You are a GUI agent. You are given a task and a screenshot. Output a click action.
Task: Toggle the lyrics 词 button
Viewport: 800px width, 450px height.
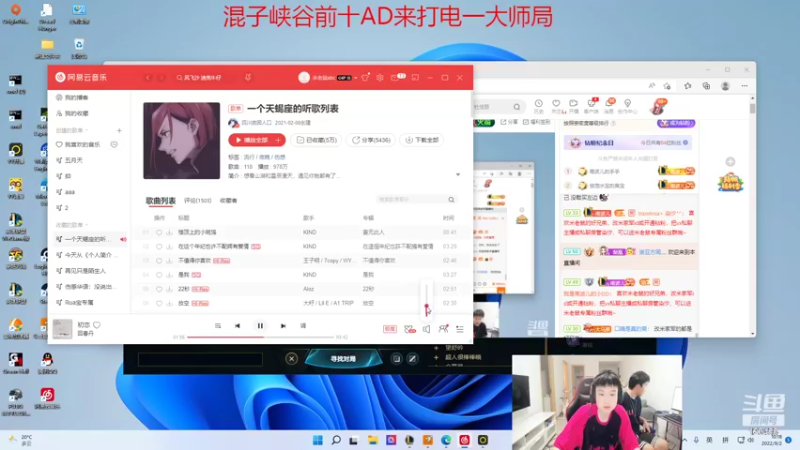click(x=303, y=326)
